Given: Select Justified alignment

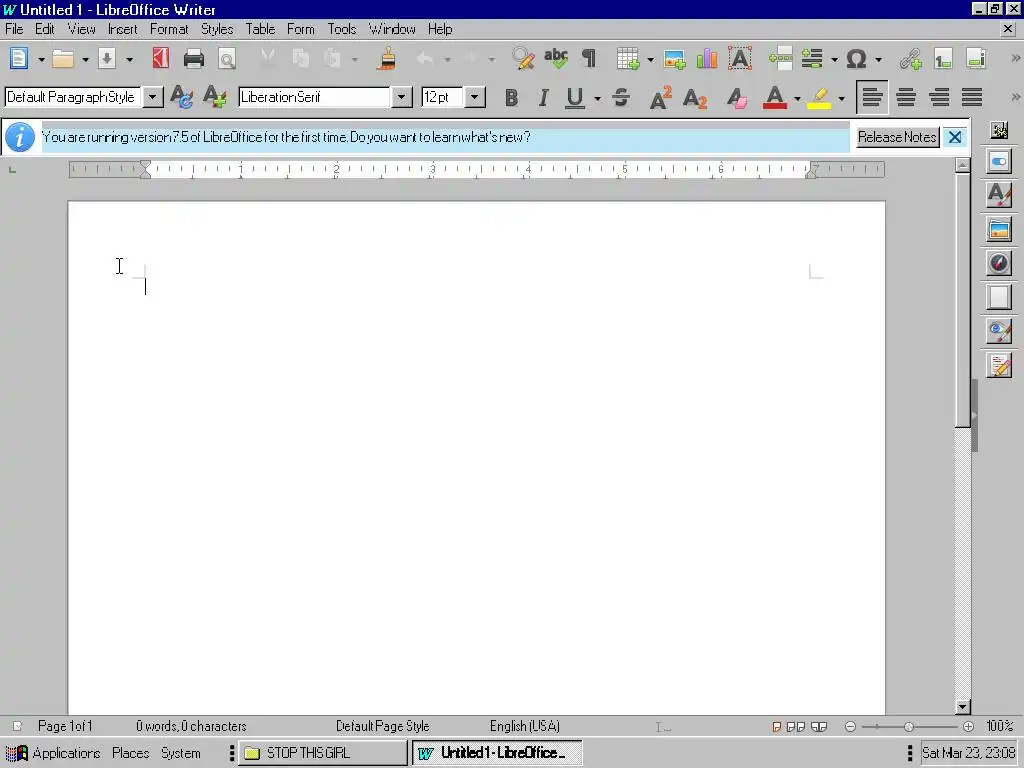Looking at the screenshot, I should (x=972, y=97).
